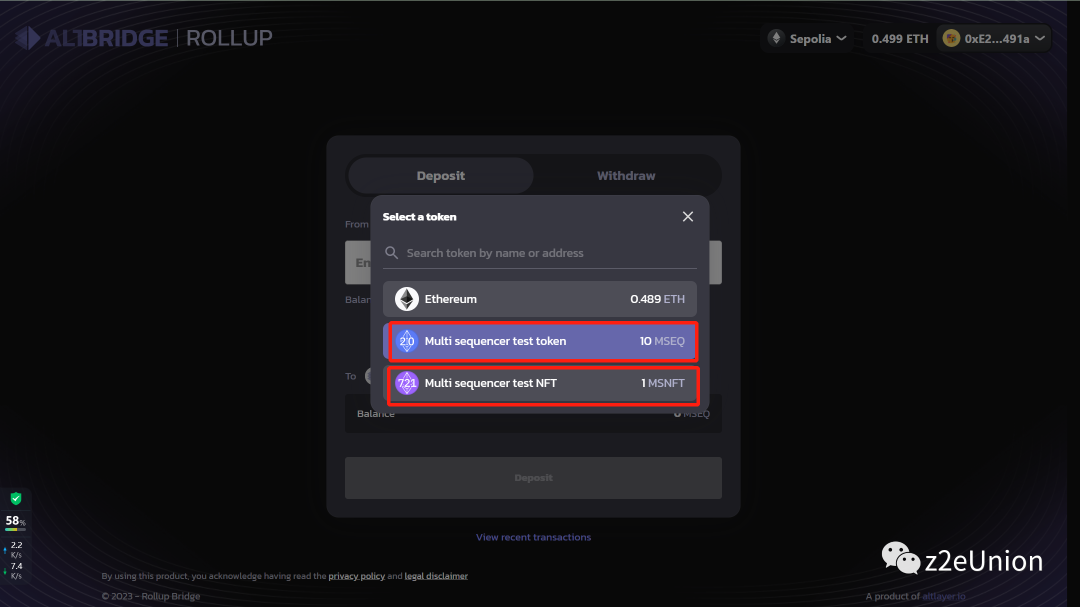Open View recent transactions link
Screen dimensions: 1080x607
[x=533, y=537]
